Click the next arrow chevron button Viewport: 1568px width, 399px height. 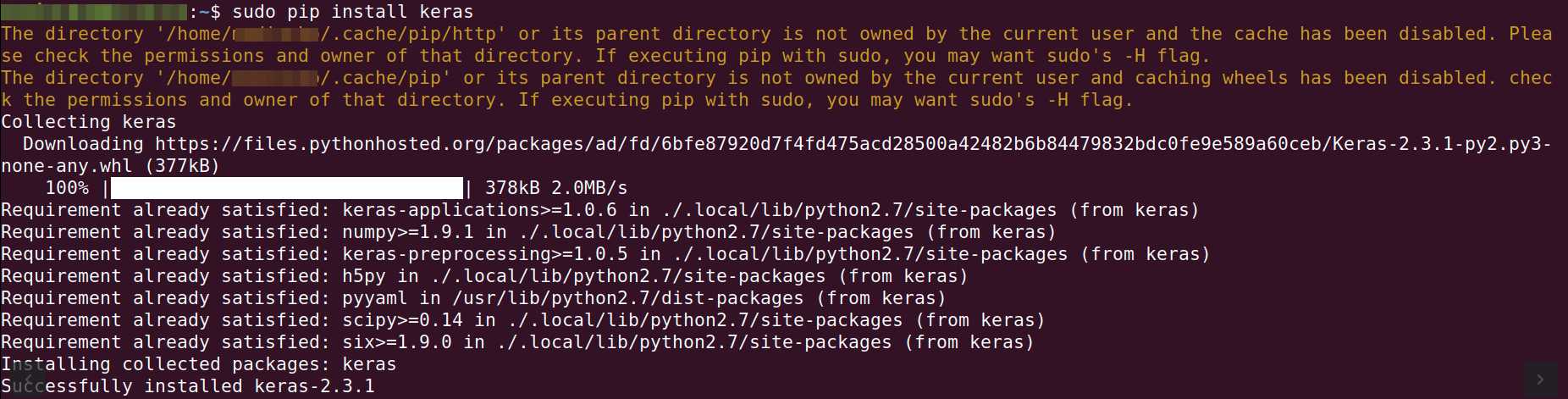click(1540, 379)
